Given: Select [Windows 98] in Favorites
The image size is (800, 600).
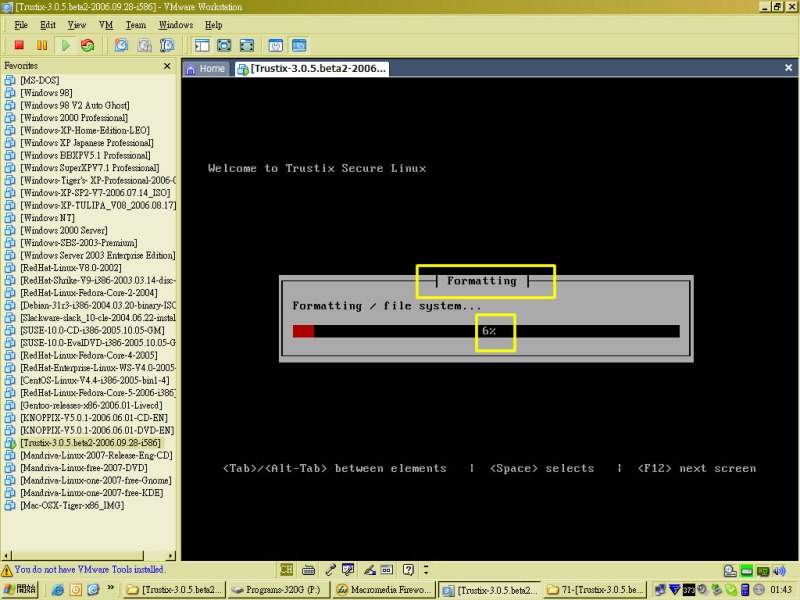Looking at the screenshot, I should point(46,93).
